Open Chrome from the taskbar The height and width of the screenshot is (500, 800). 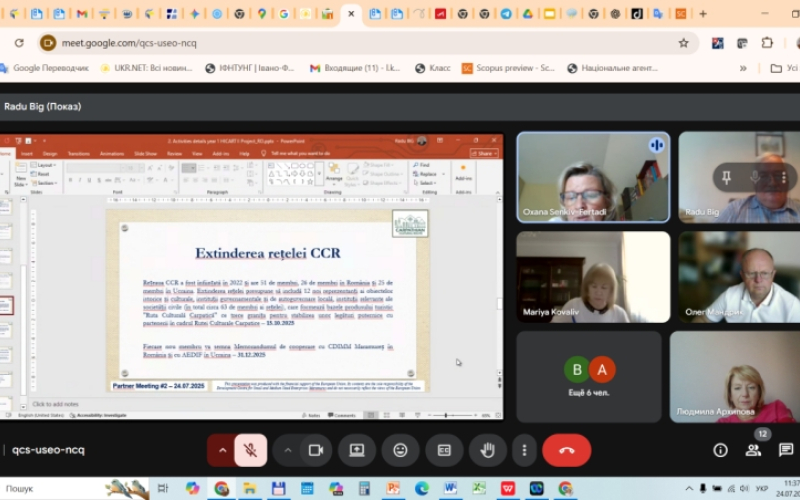[221, 488]
